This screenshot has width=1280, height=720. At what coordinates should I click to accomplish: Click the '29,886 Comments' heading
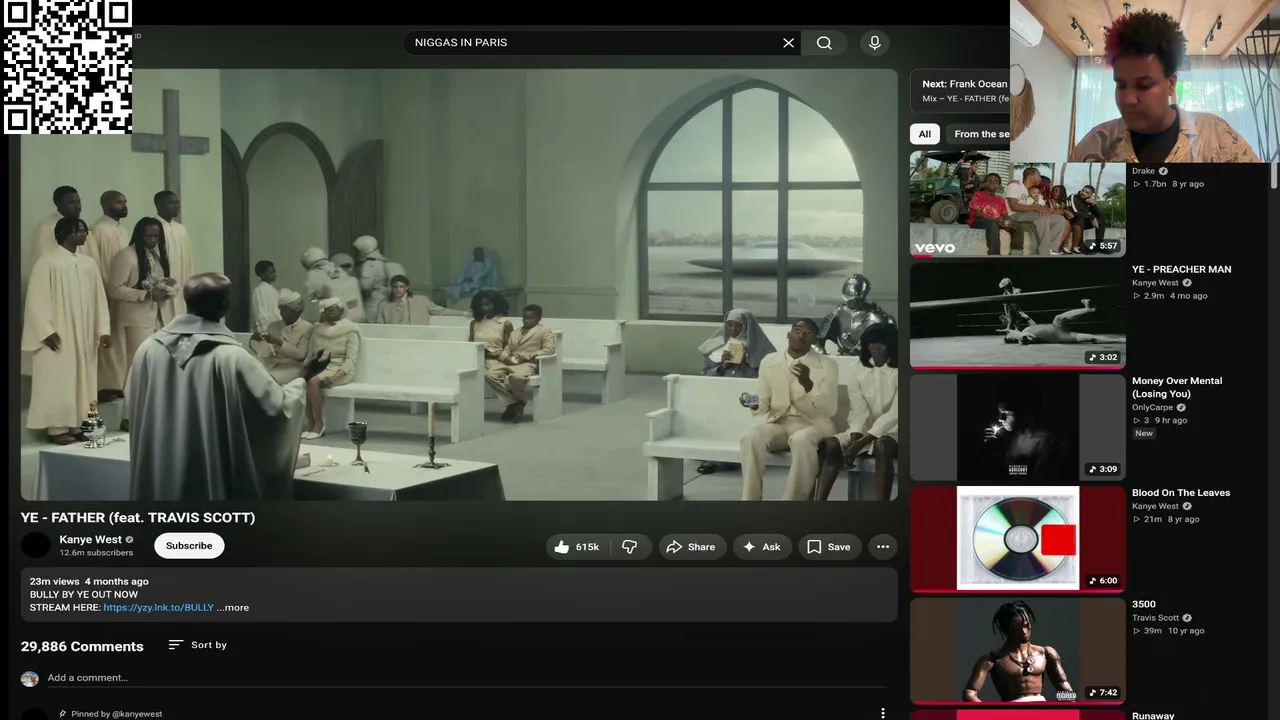tap(82, 646)
